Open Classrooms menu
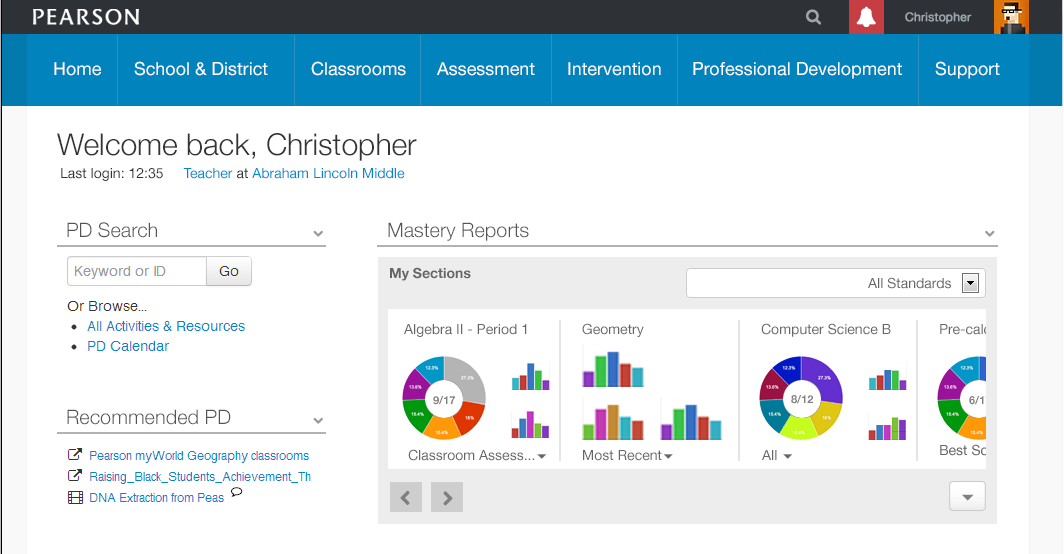 pos(358,69)
